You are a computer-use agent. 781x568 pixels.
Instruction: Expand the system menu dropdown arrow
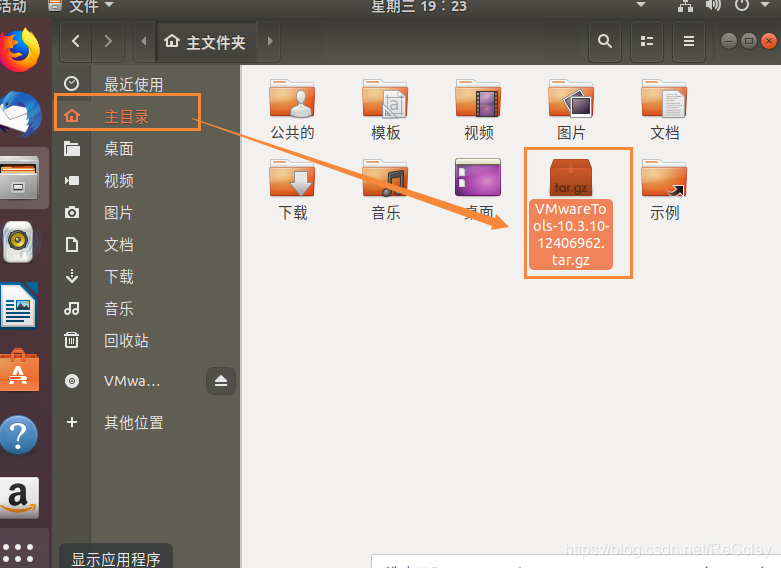click(766, 5)
